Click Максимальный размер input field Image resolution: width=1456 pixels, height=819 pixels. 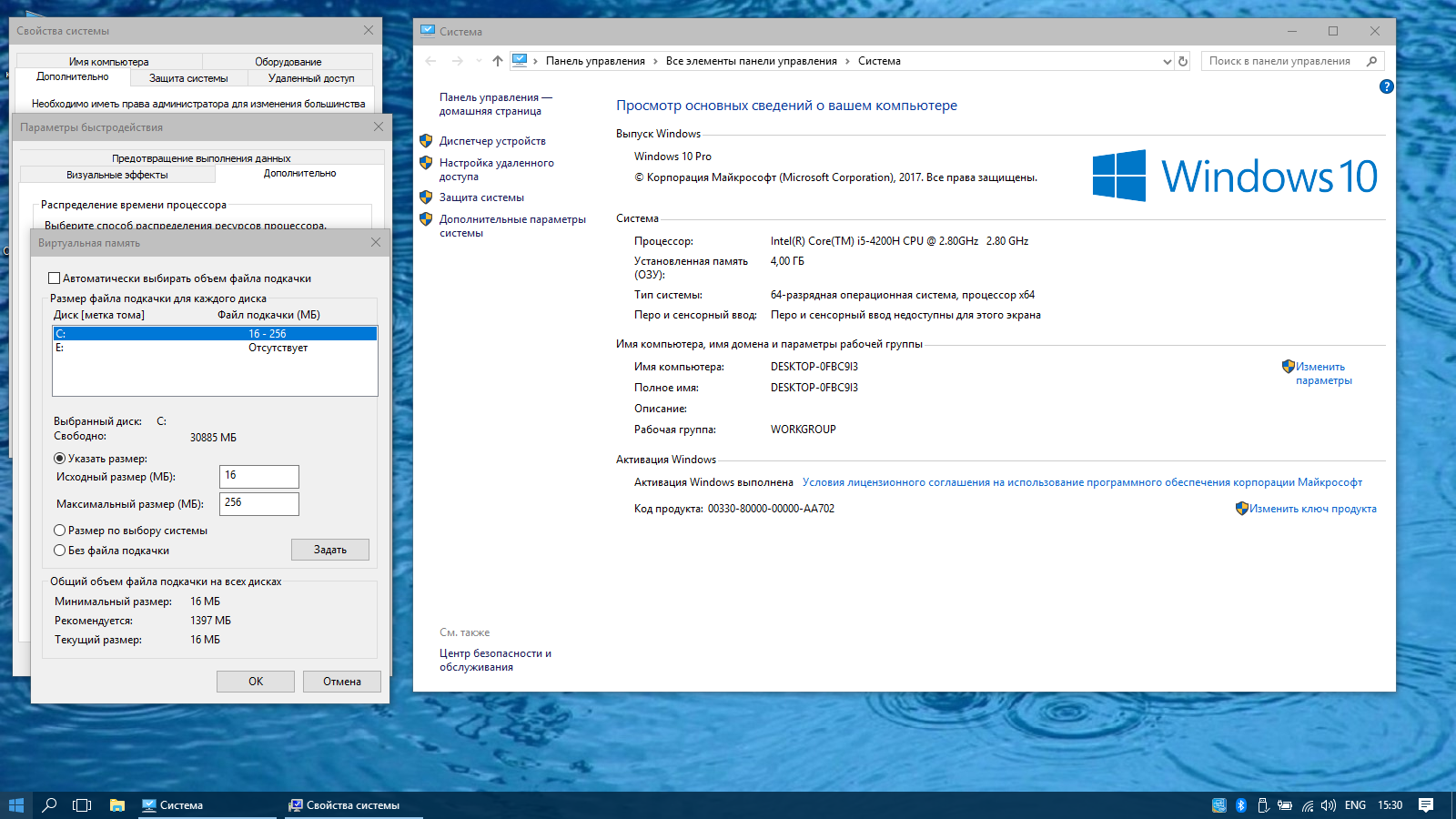pyautogui.click(x=259, y=503)
